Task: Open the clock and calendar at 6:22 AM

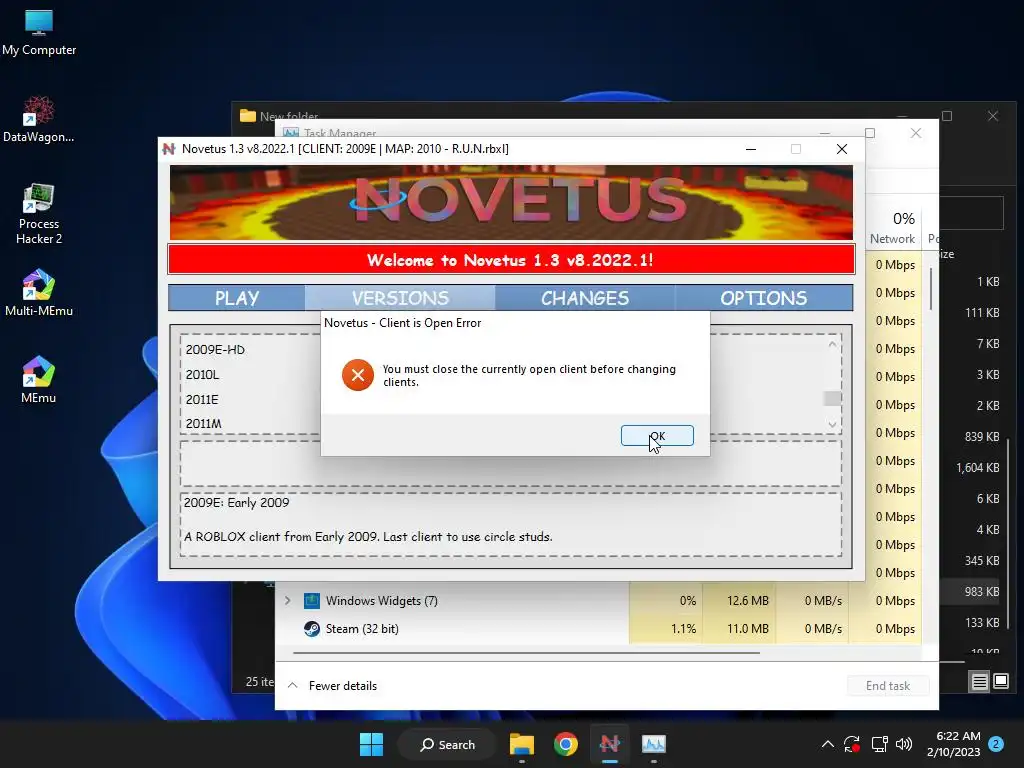Action: [953, 744]
